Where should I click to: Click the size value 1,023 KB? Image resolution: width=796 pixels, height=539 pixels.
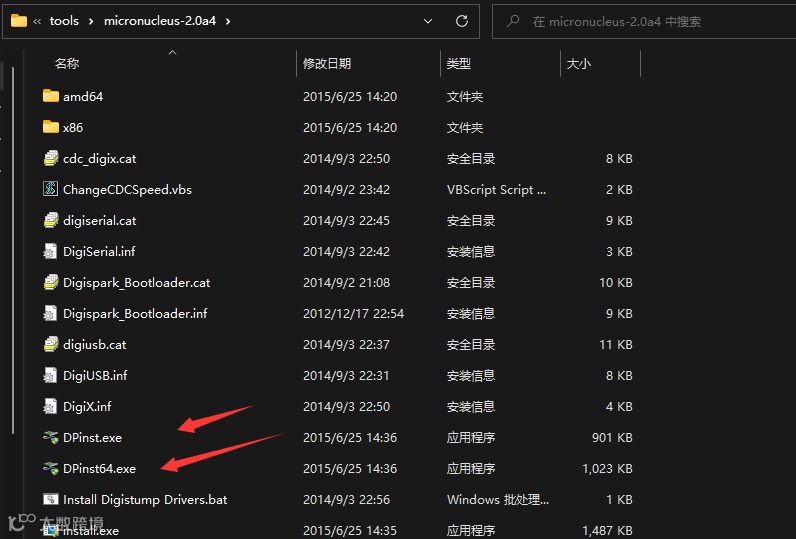607,468
